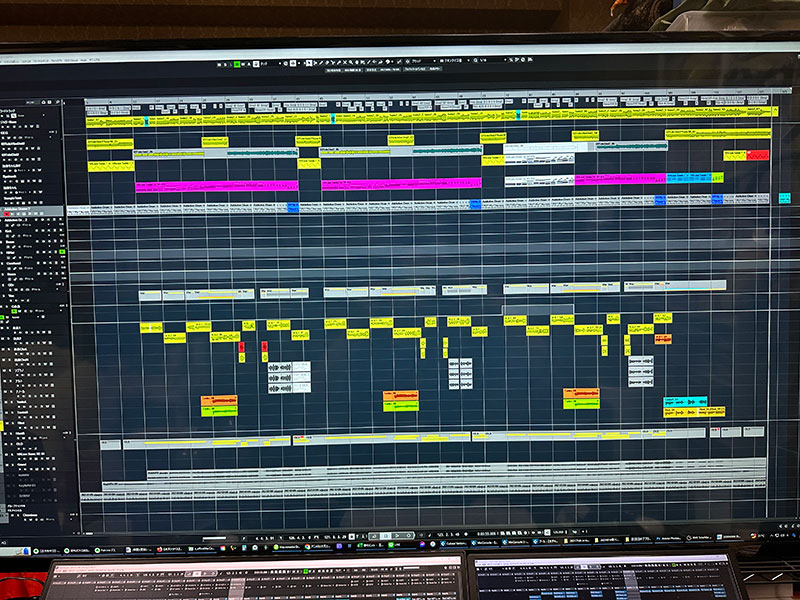Click the grid type icon beside the snap dropdown
The image size is (800, 600).
[442, 61]
